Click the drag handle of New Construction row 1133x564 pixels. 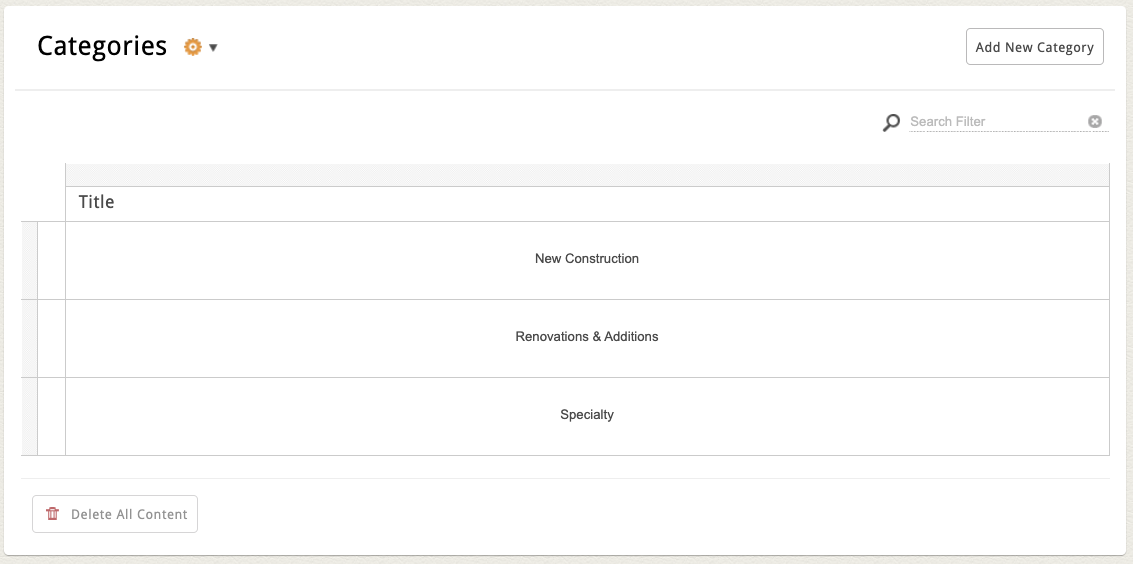coord(29,260)
